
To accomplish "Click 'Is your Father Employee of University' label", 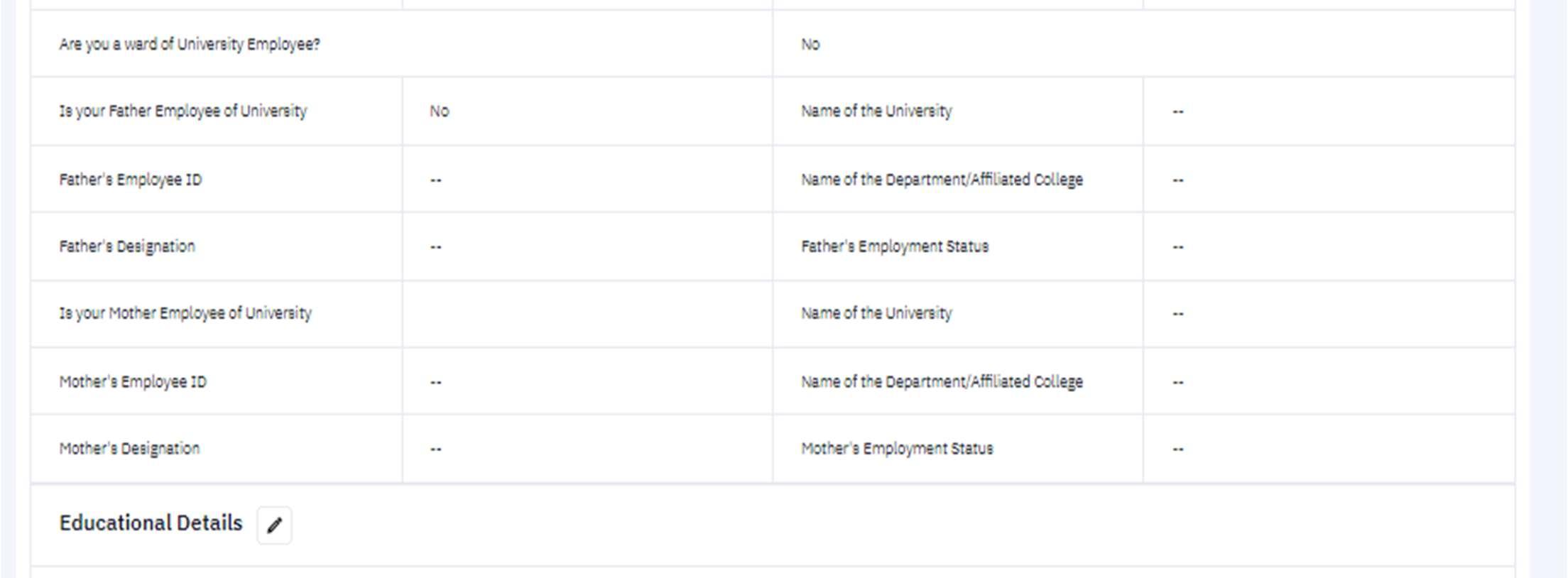I will tap(183, 111).
